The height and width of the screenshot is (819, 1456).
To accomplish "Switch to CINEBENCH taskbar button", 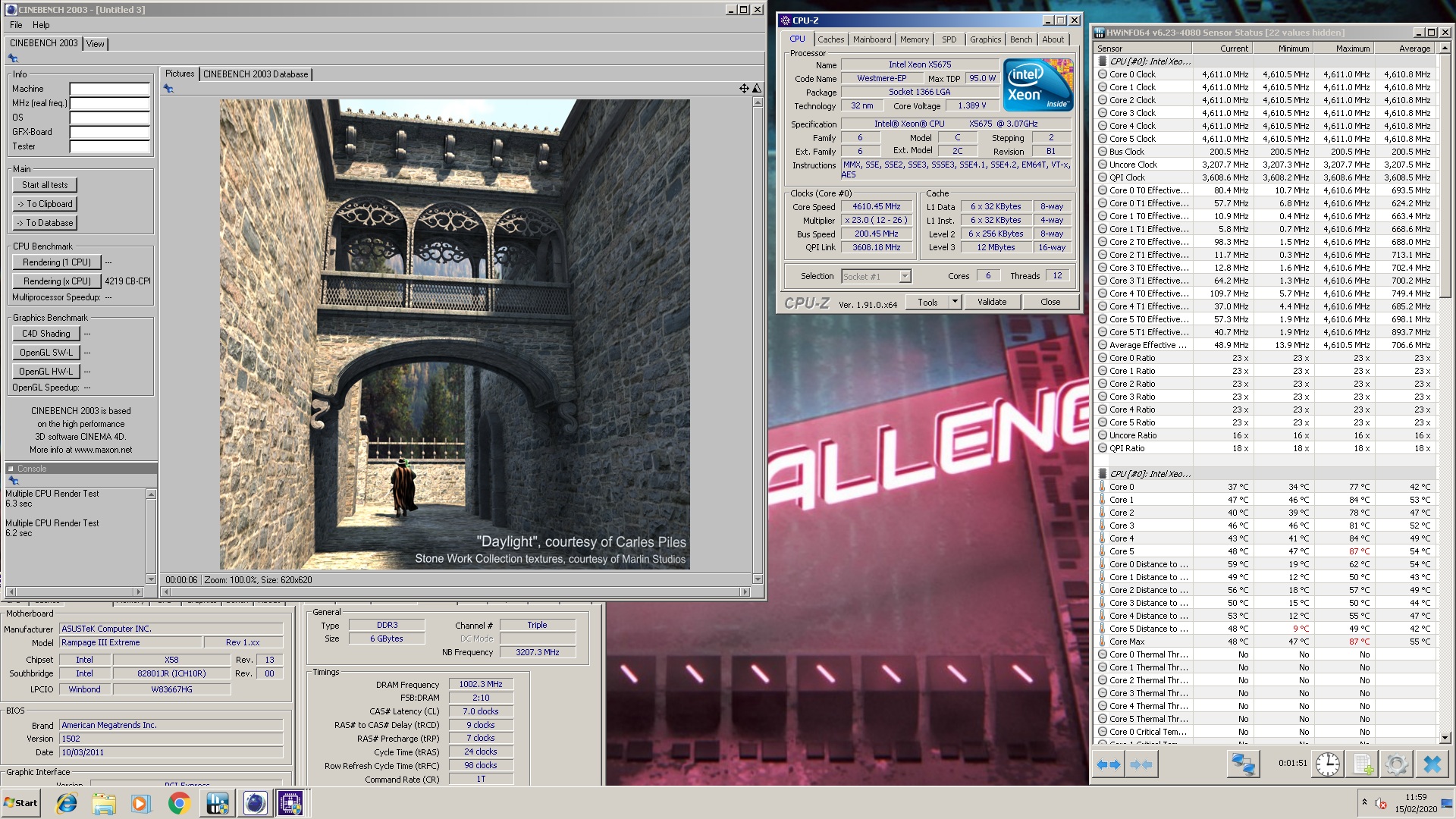I will [255, 803].
